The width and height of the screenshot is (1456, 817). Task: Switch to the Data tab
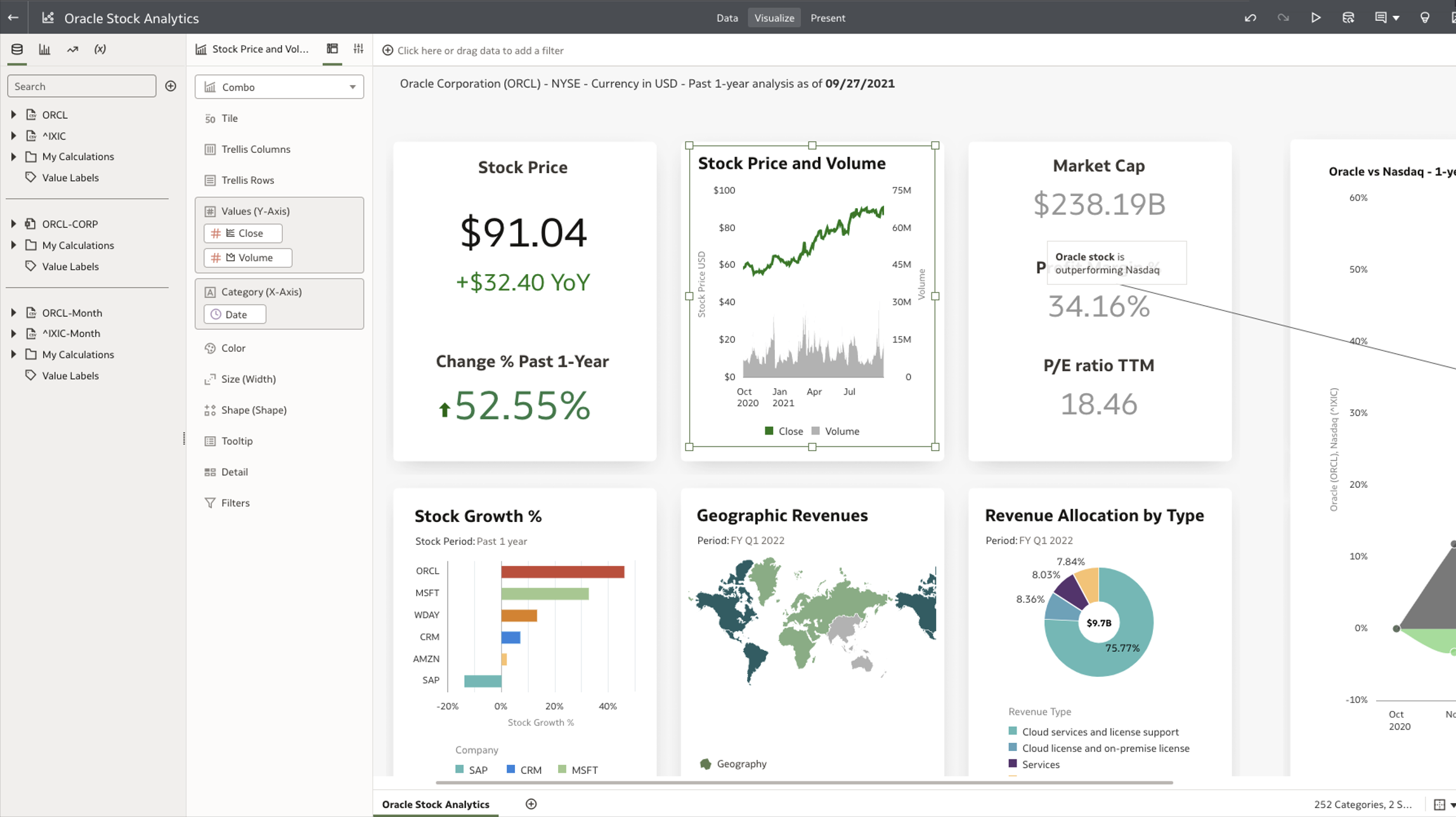tap(727, 18)
